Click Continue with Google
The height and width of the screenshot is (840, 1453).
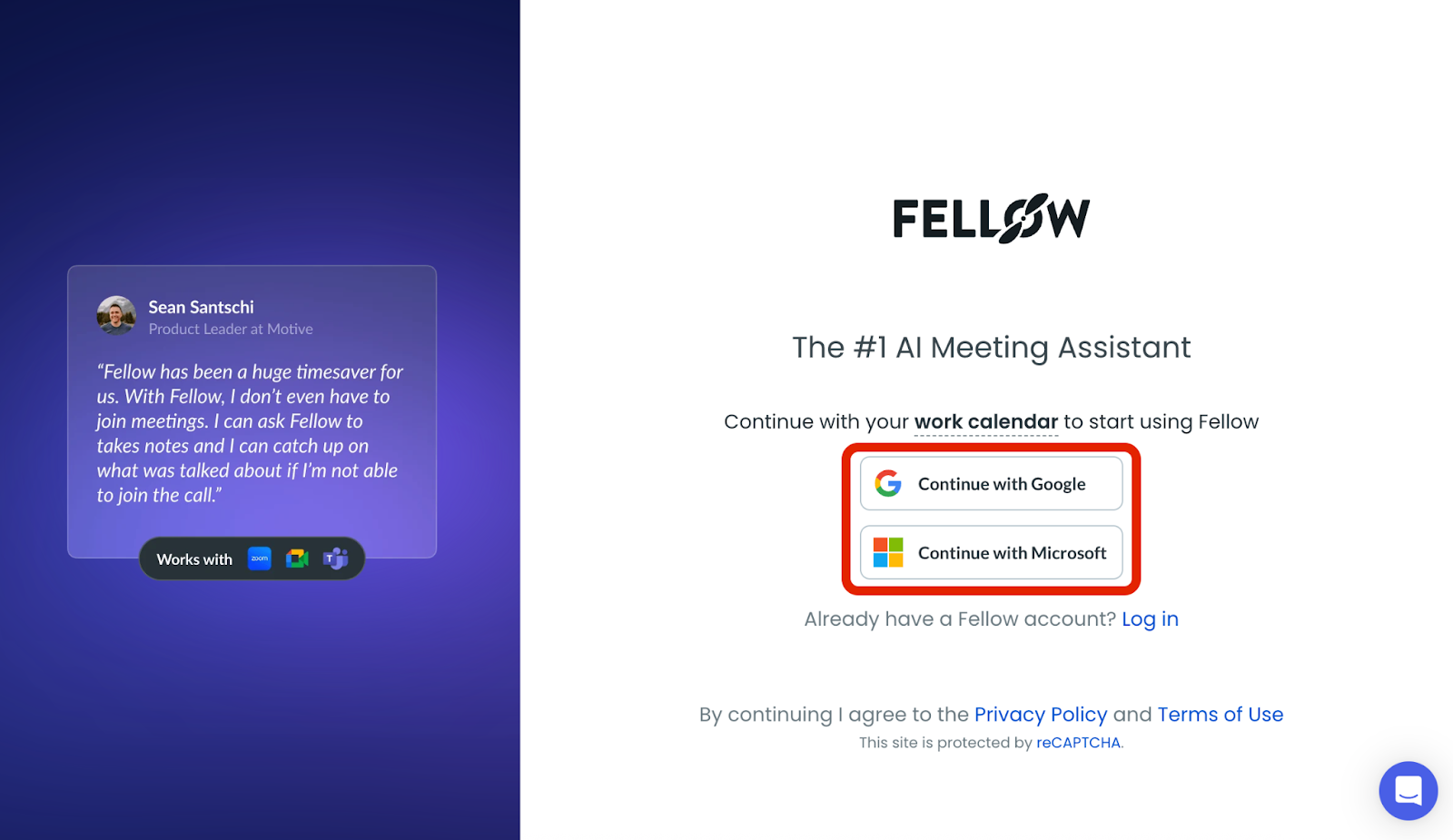pyautogui.click(x=990, y=483)
